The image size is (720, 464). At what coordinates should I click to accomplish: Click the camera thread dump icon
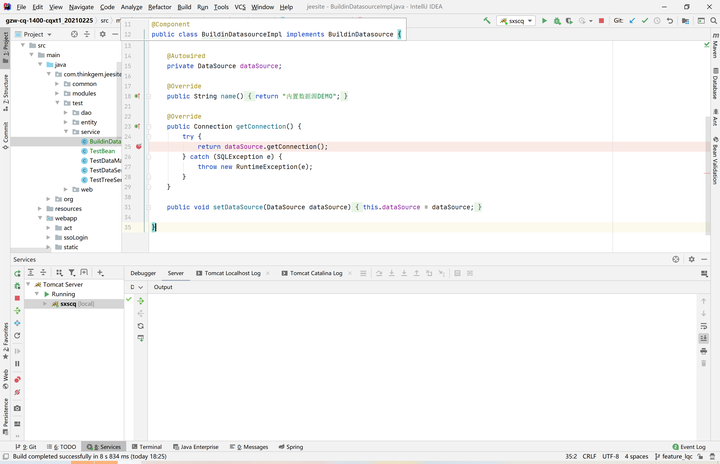point(17,408)
